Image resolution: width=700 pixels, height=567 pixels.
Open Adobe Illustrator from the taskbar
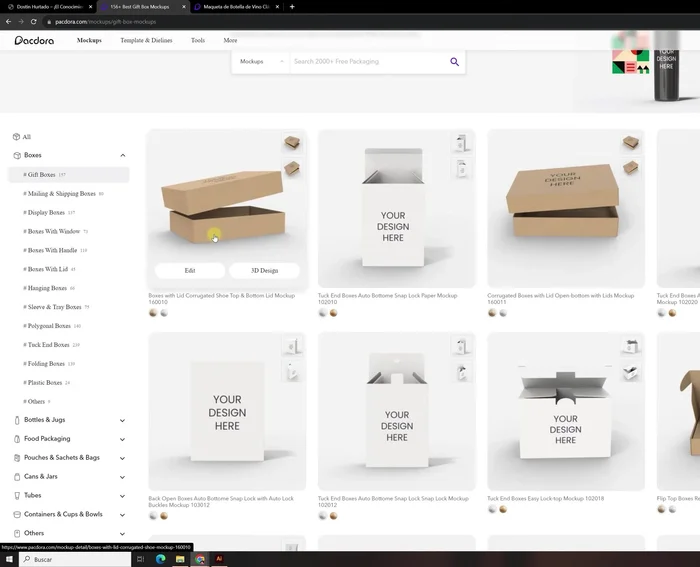(x=219, y=559)
